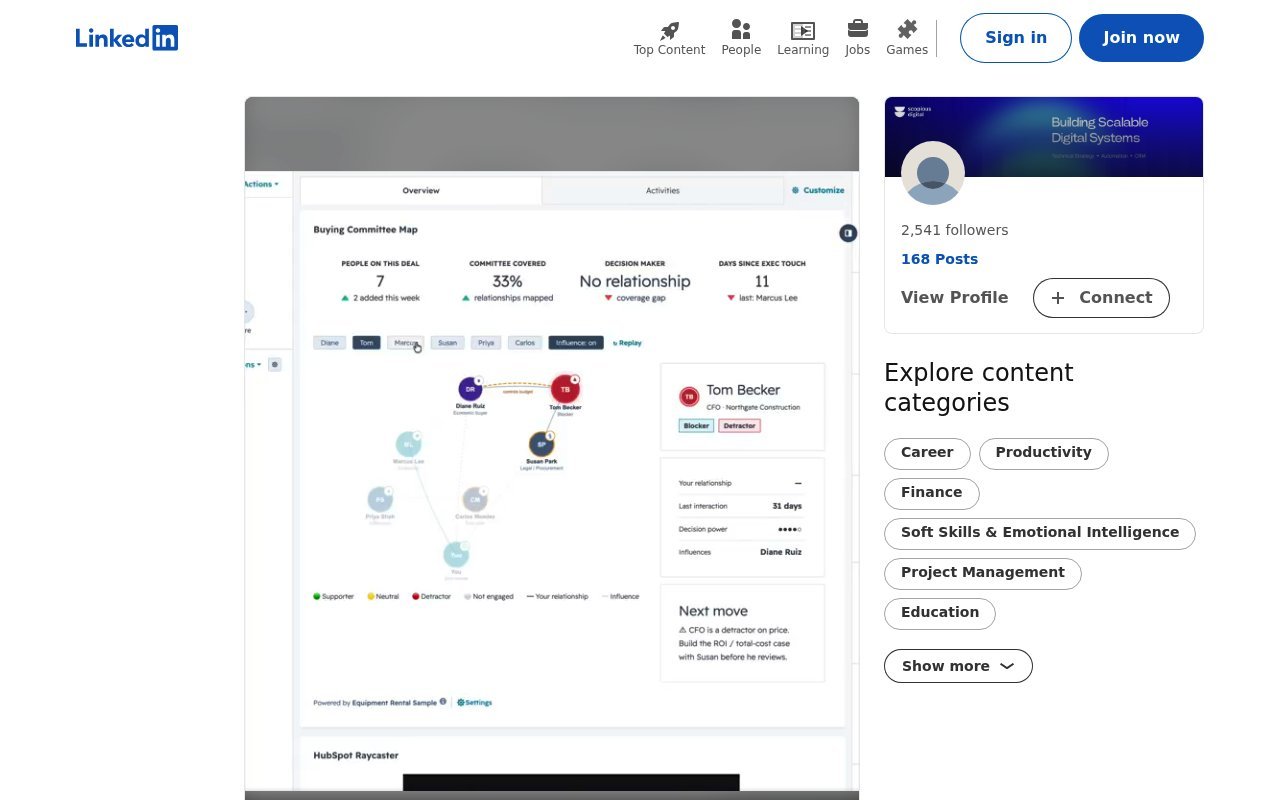Select the Productivity category chip
This screenshot has width=1280, height=800.
(x=1043, y=453)
